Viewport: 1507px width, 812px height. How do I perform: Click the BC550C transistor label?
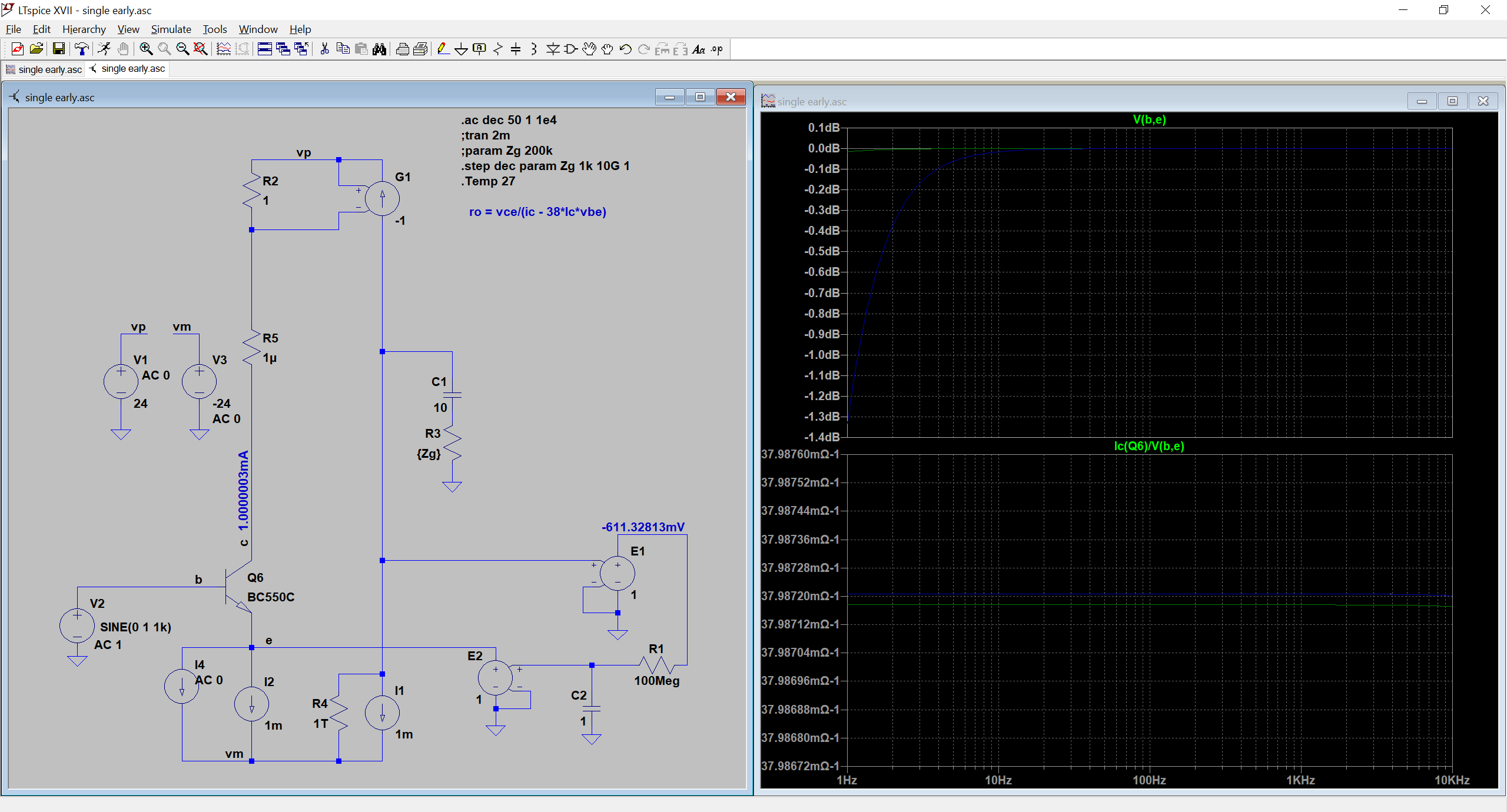(271, 597)
